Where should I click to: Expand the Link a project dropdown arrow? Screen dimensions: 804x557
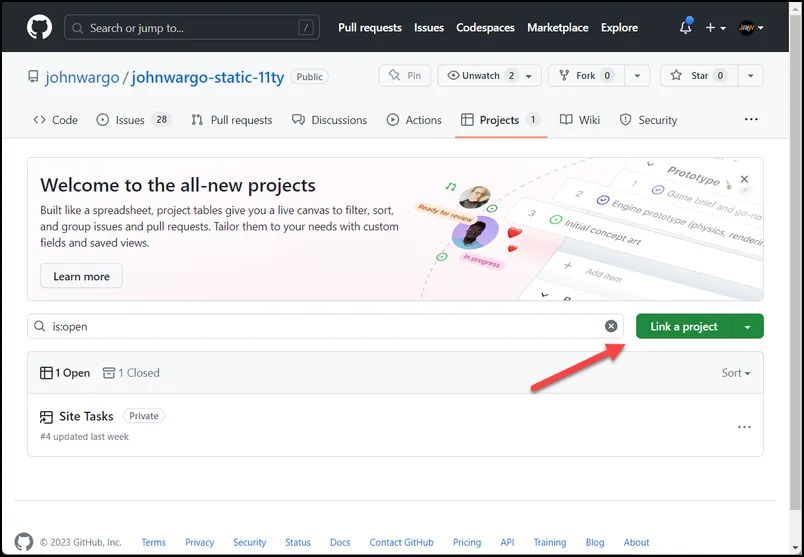coord(748,327)
